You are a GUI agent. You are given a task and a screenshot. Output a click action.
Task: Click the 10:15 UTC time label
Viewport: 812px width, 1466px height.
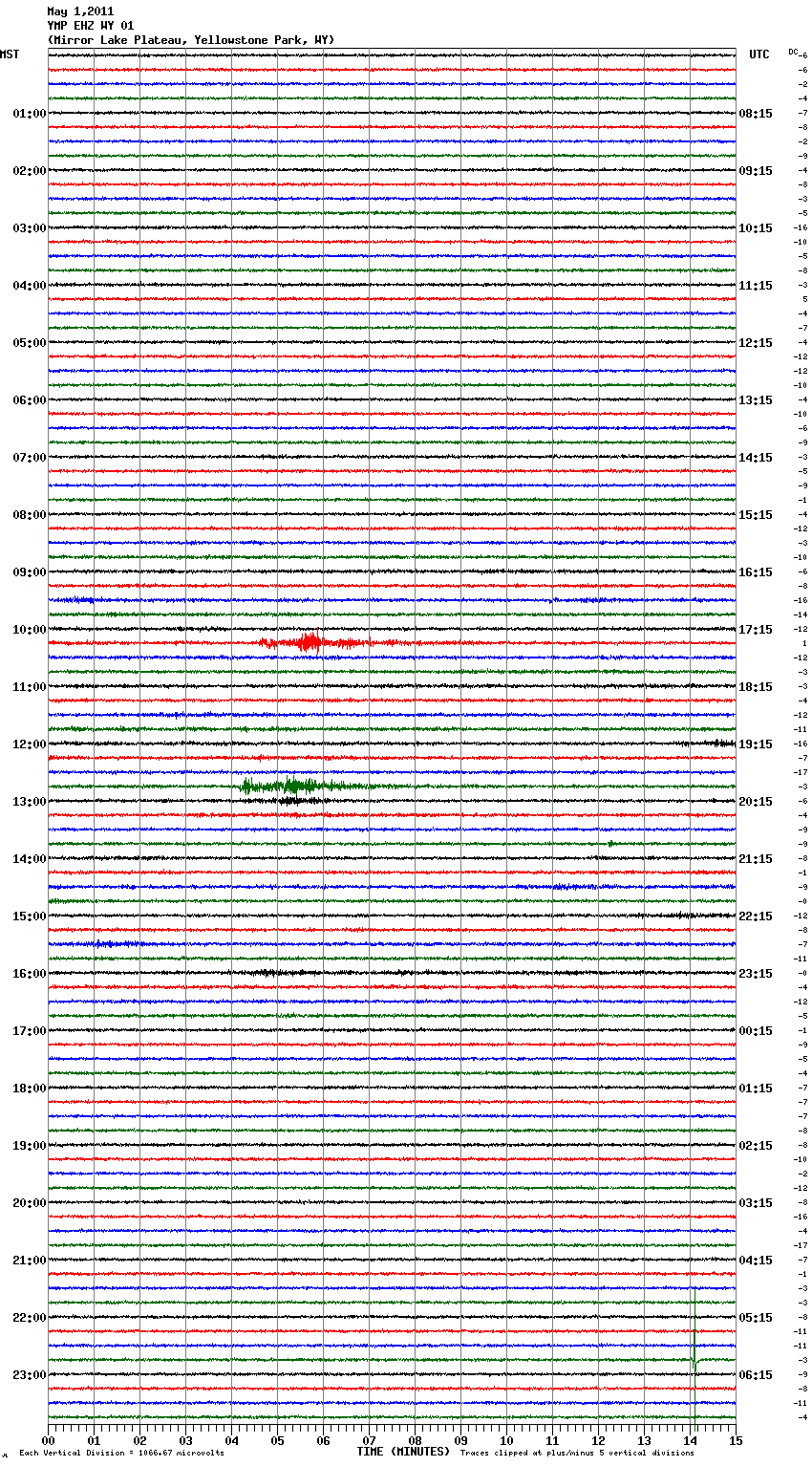[x=756, y=228]
